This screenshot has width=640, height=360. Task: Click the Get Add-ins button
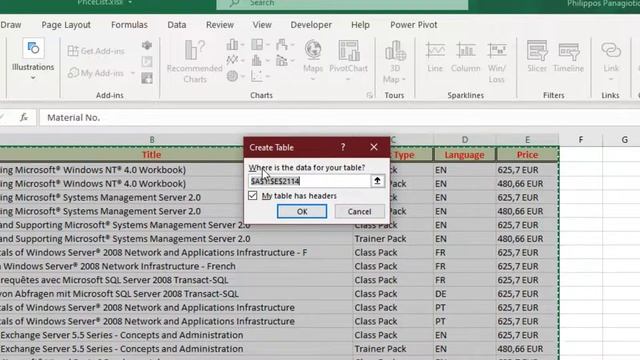pyautogui.click(x=96, y=51)
